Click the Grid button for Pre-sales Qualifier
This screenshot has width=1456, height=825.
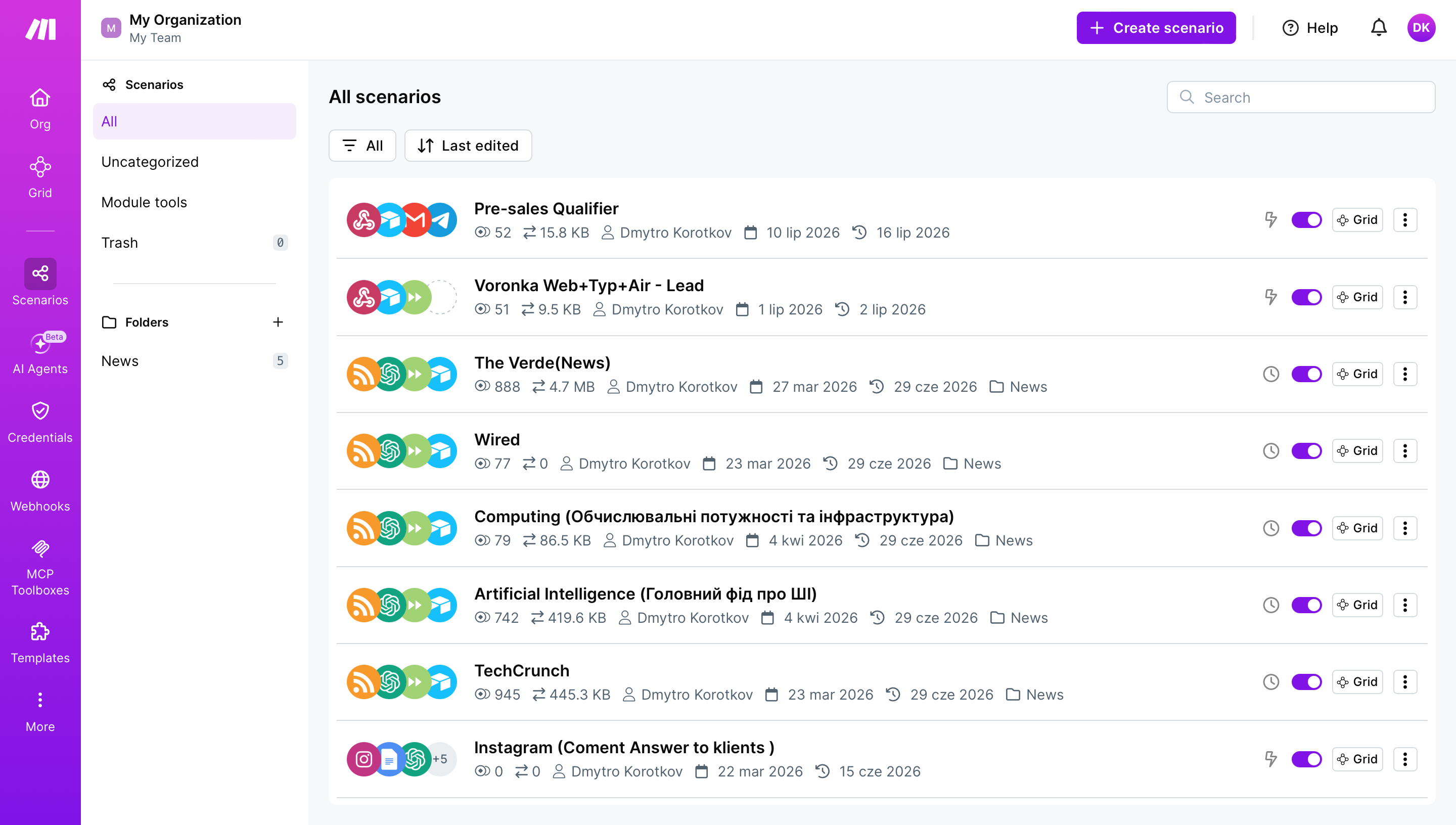1357,220
